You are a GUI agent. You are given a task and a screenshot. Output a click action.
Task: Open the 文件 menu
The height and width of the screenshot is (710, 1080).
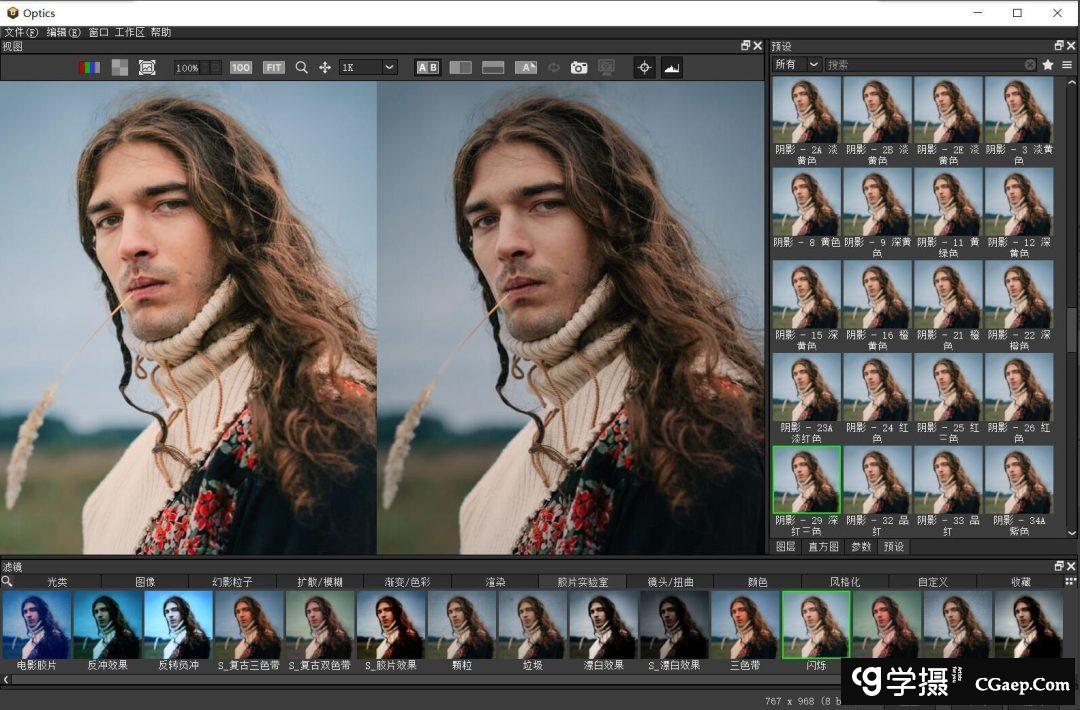click(21, 32)
